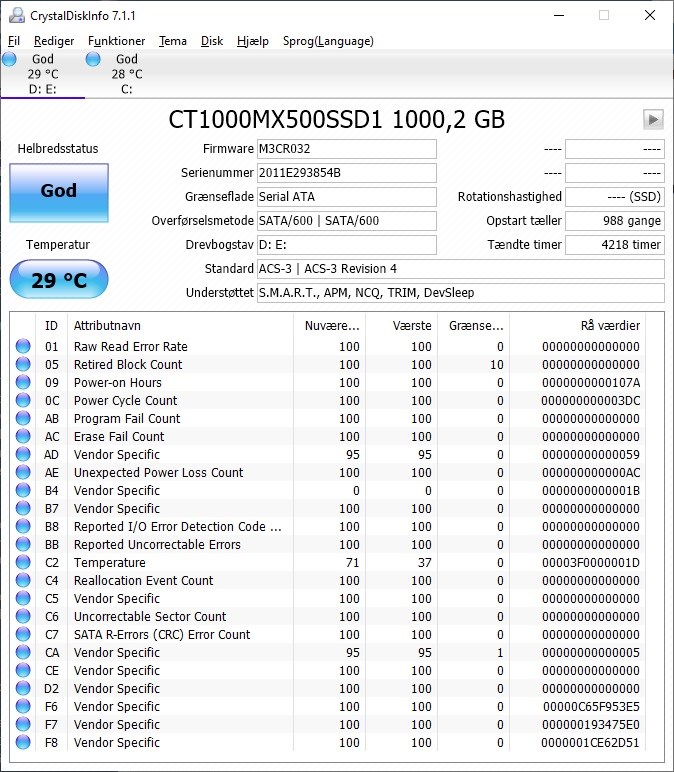Screen dimensions: 674x772
Task: Click raw value 0000000000107A
Action: (x=591, y=383)
